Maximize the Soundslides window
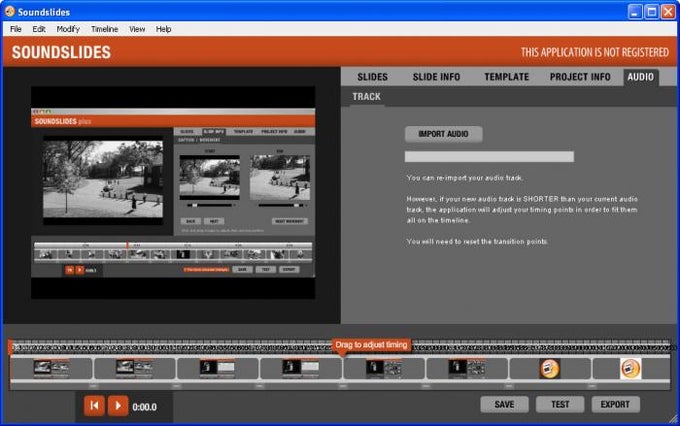The width and height of the screenshot is (680, 426). [x=651, y=12]
